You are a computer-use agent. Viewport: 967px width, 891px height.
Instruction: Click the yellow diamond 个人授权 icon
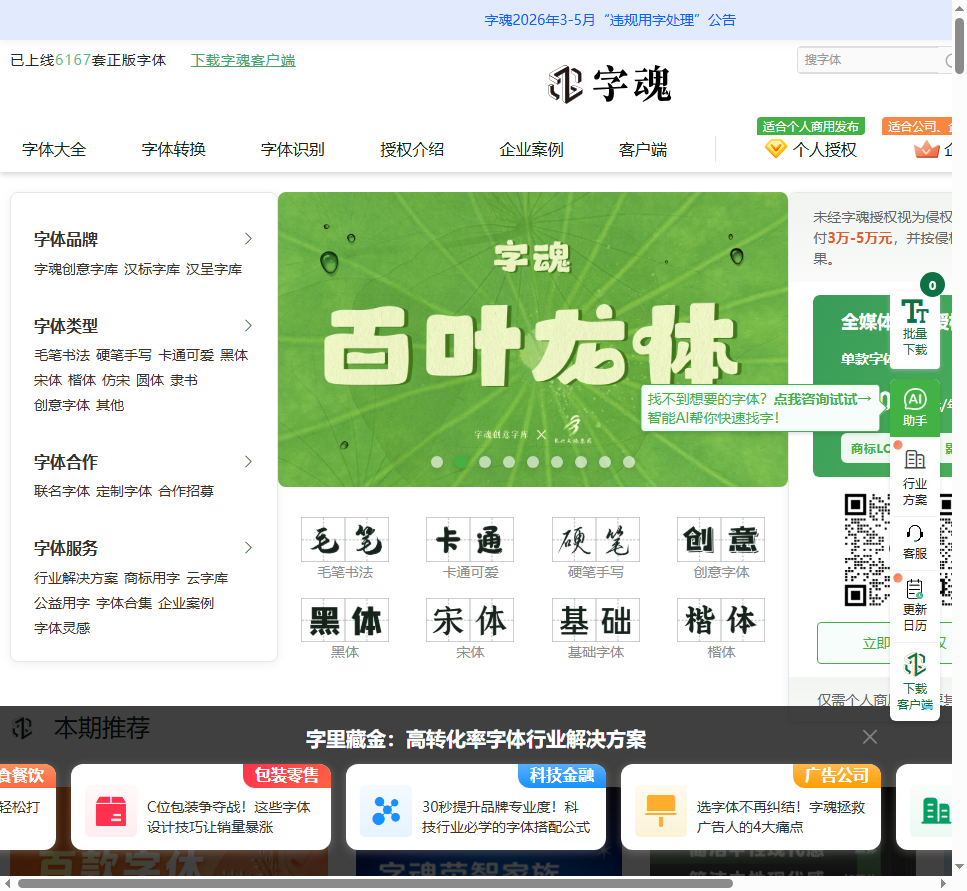(x=775, y=149)
